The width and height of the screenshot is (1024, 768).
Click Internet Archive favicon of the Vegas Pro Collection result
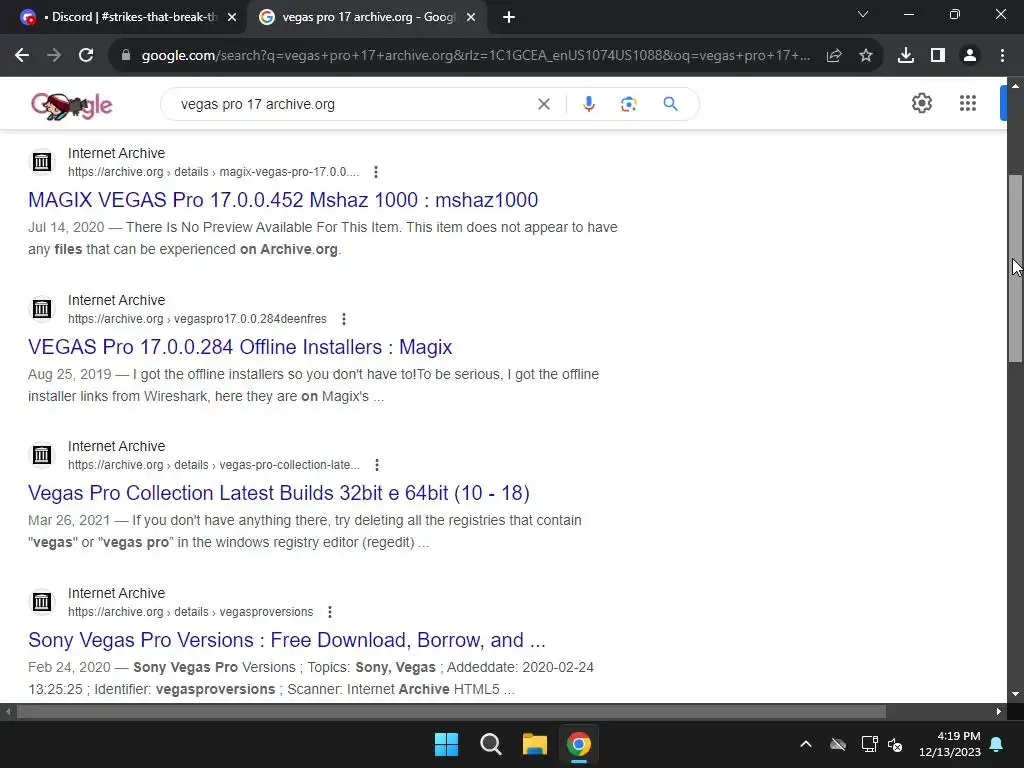(42, 455)
